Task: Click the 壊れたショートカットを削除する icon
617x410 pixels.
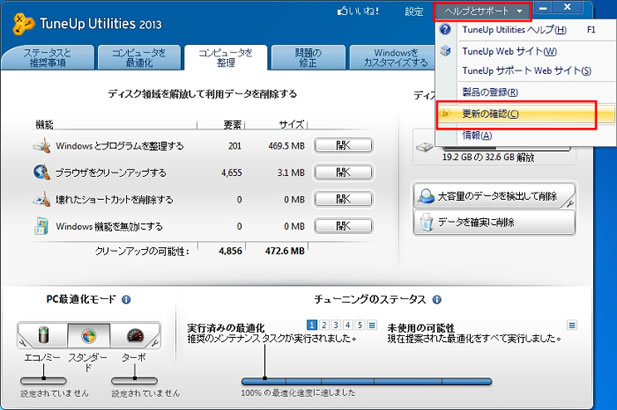Action: [42, 198]
